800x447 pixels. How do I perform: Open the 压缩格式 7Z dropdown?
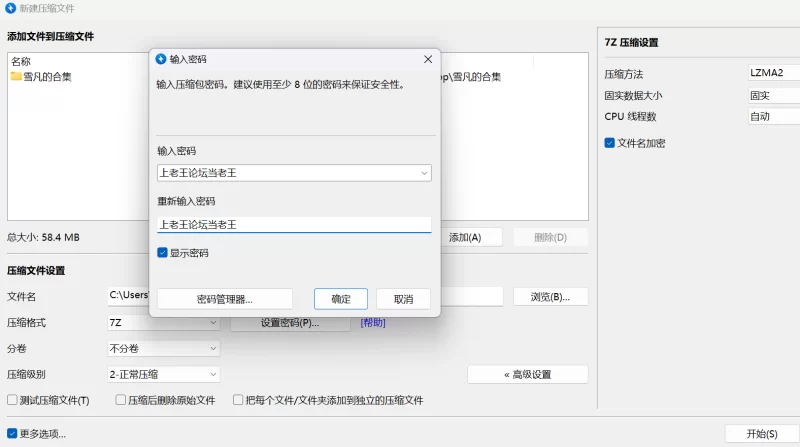coord(163,323)
